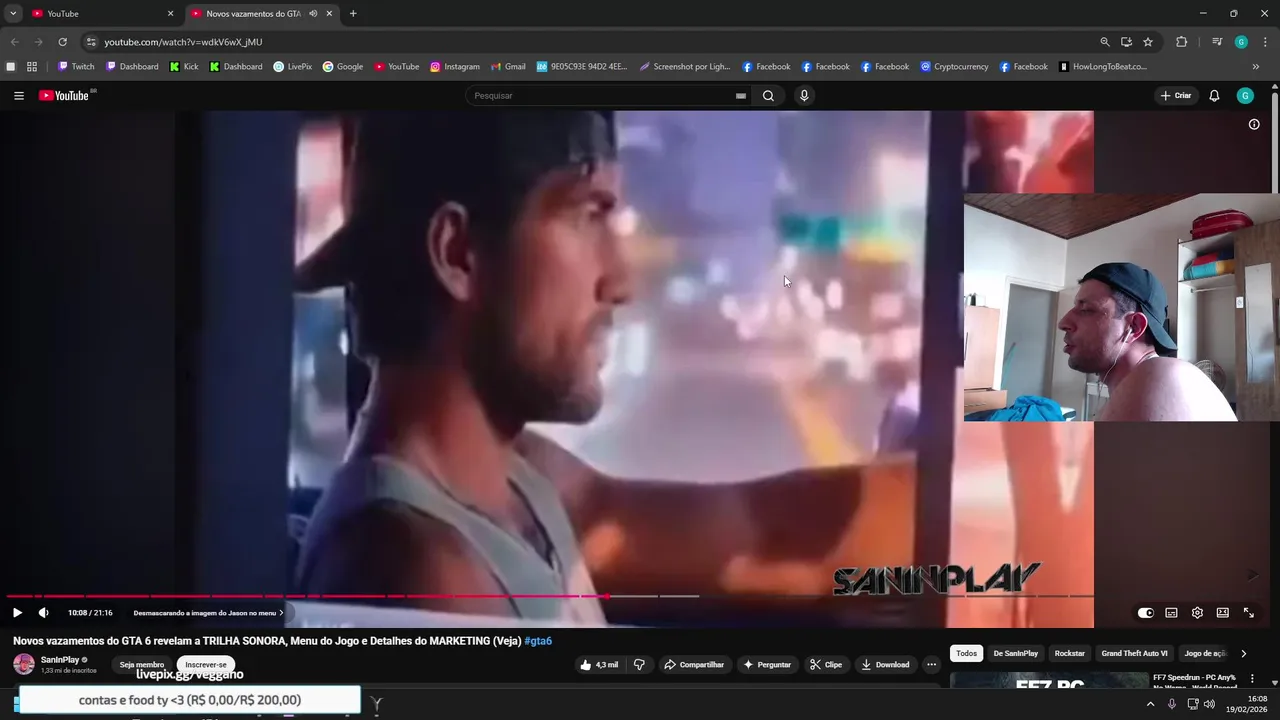Click the address bar URL
Viewport: 1280px width, 720px height.
pyautogui.click(x=183, y=42)
